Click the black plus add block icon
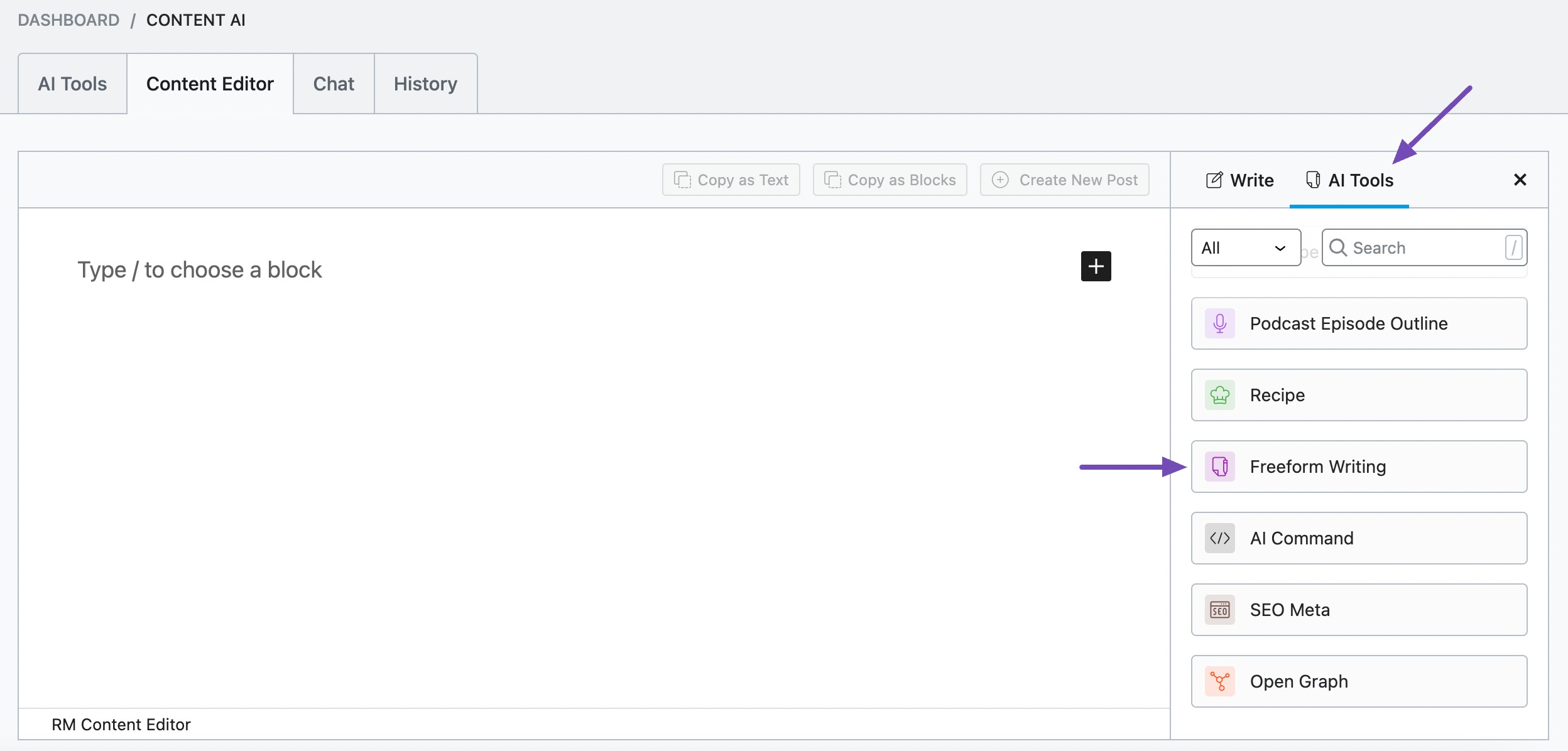The image size is (1568, 751). click(1096, 266)
